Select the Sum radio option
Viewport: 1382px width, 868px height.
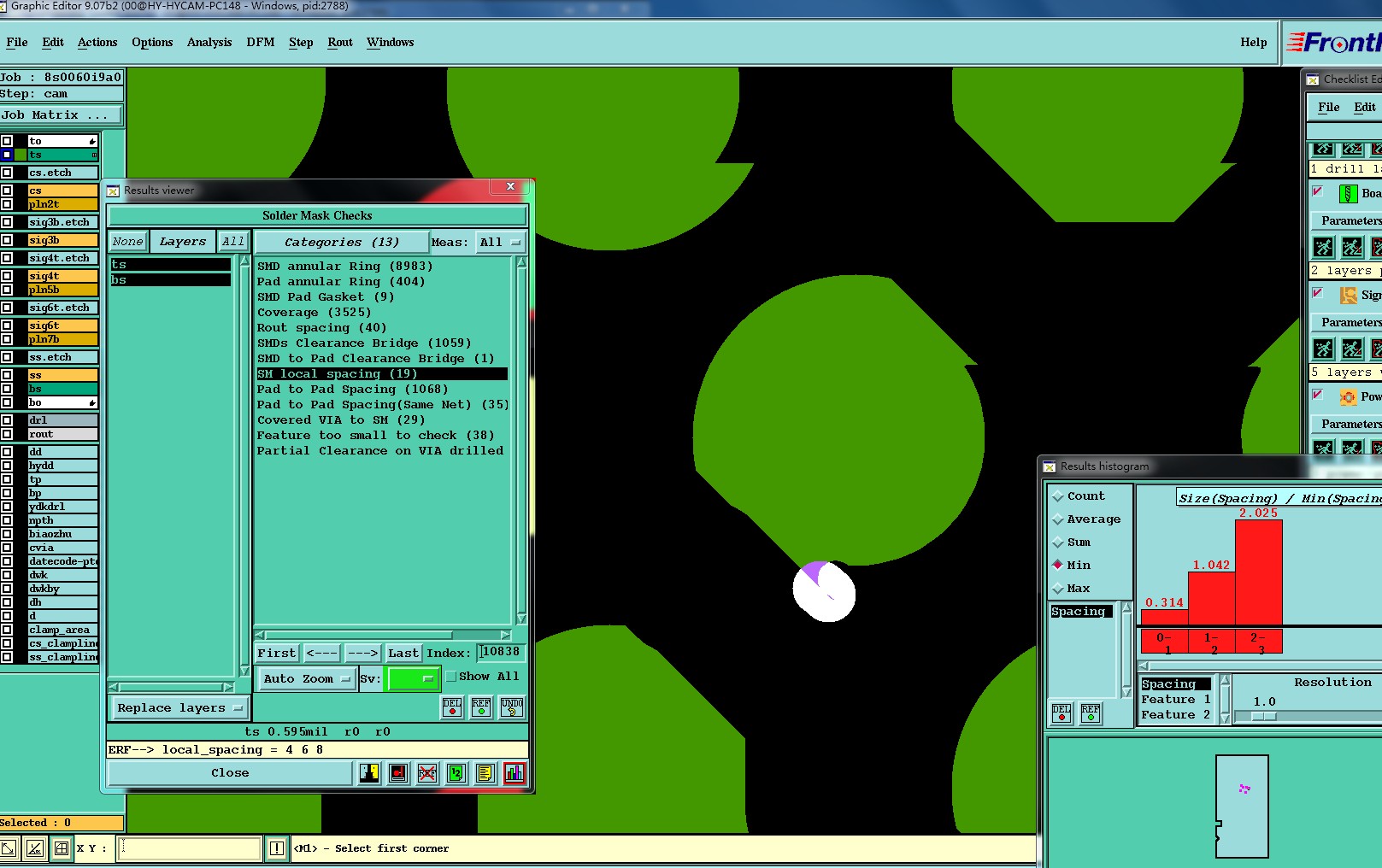pos(1058,542)
